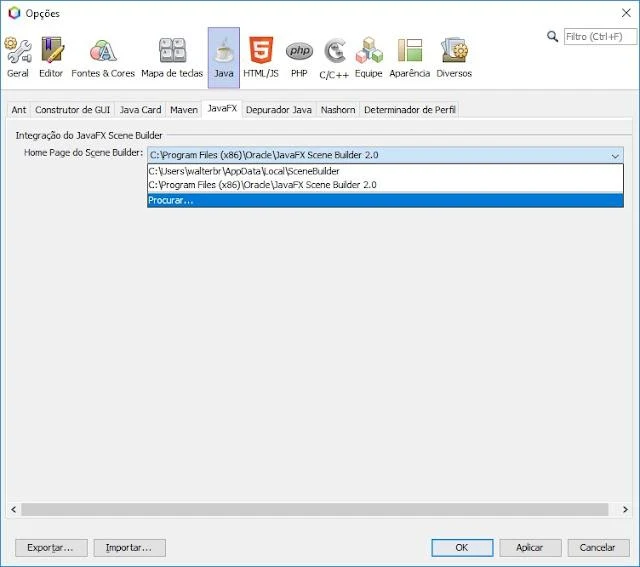Click the Aplicar button
640x567 pixels.
click(530, 548)
